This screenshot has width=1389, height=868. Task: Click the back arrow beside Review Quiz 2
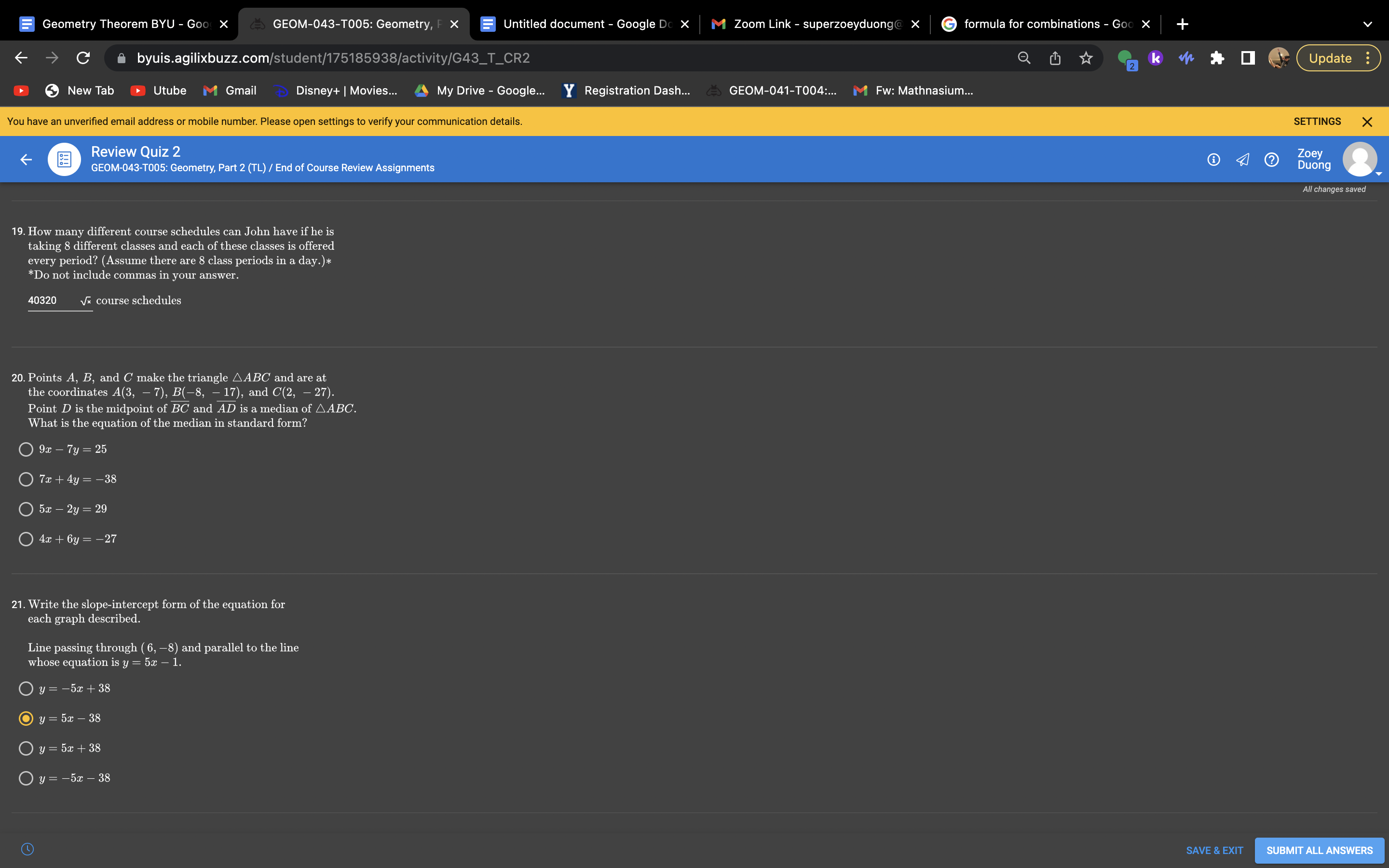[26, 160]
